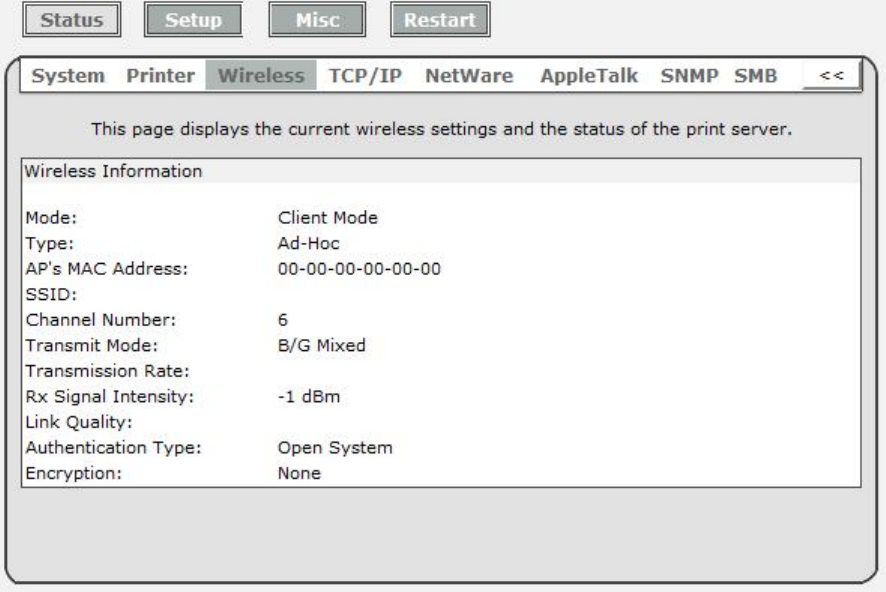Image resolution: width=886 pixels, height=592 pixels.
Task: Switch to the System tab
Action: point(68,75)
